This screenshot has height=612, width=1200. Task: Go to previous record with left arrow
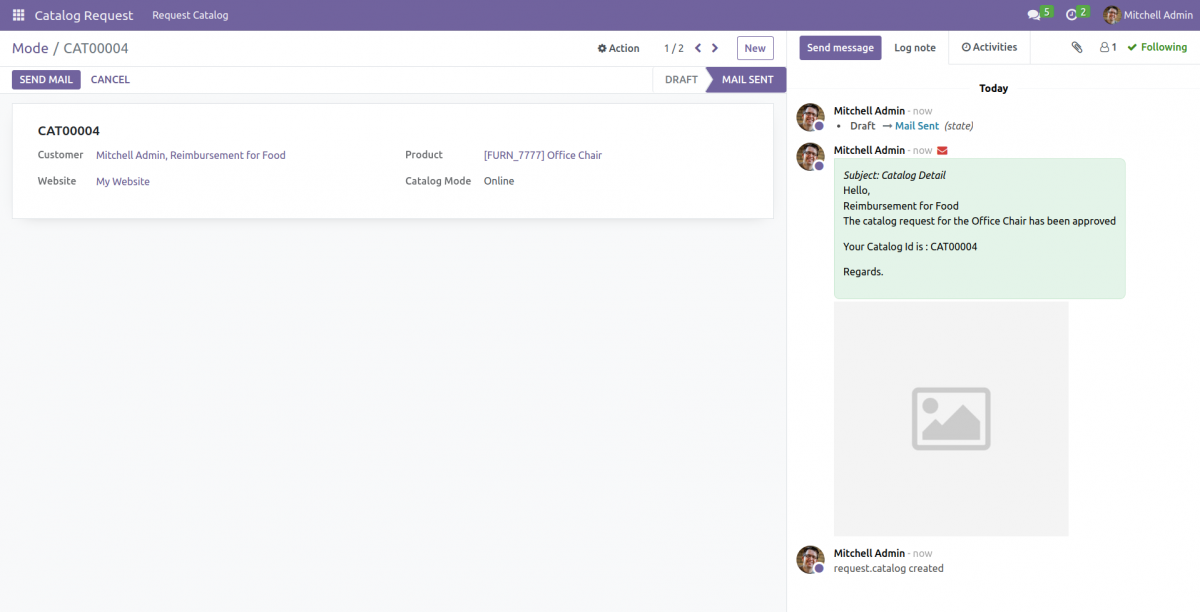click(x=697, y=47)
